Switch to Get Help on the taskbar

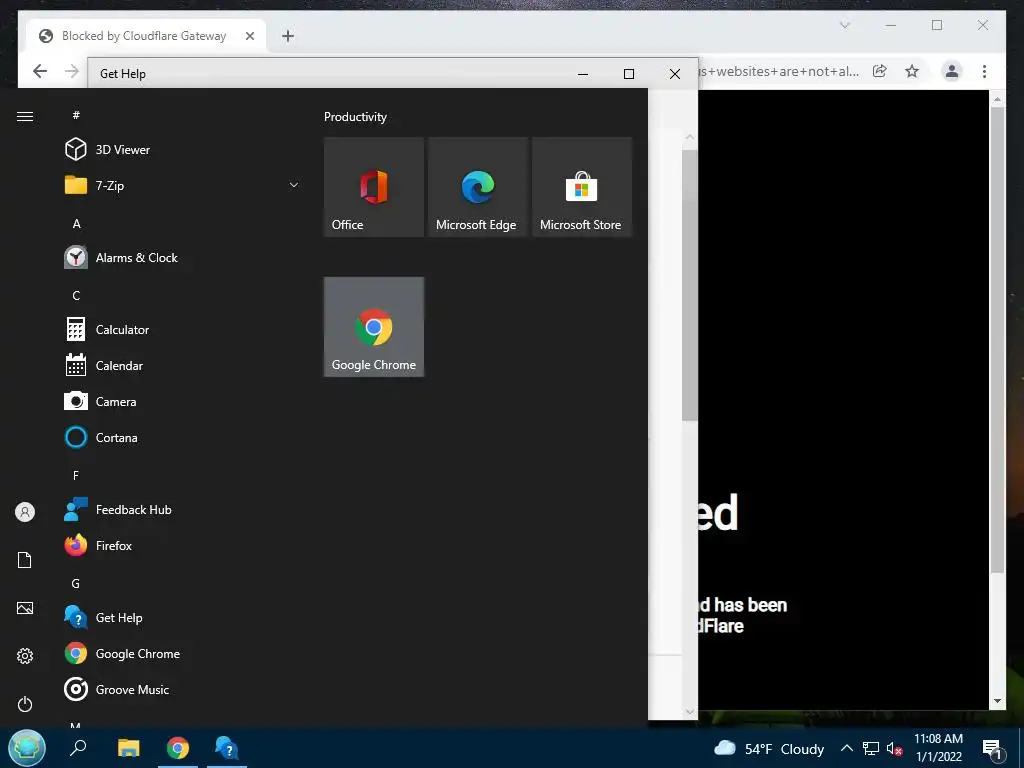(x=227, y=748)
